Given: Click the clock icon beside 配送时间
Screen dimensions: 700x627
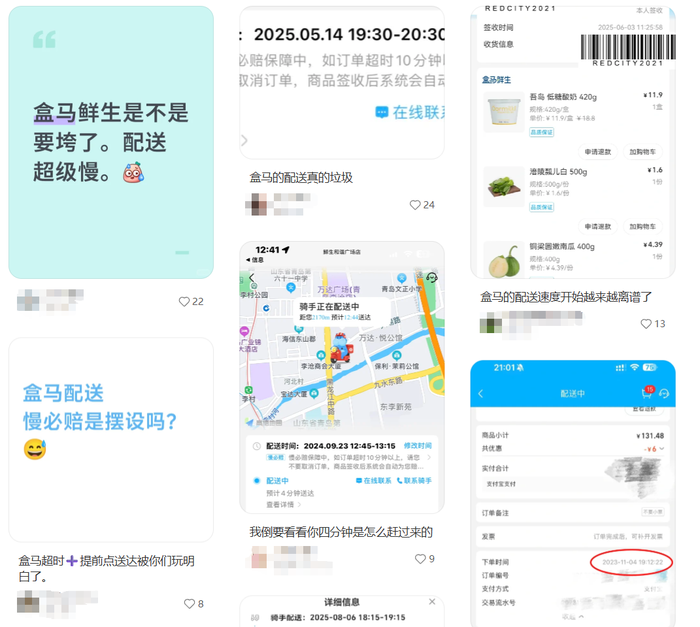Looking at the screenshot, I should [x=257, y=446].
